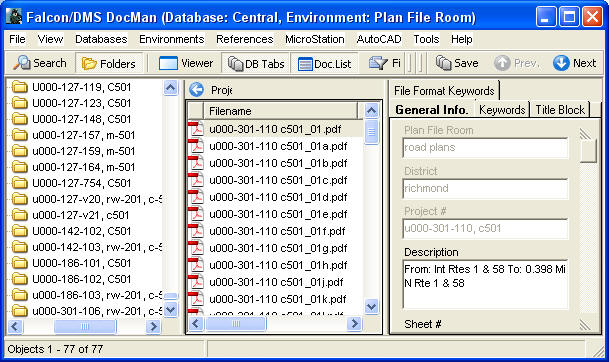
Task: Click the Plan File Room field
Action: click(485, 148)
